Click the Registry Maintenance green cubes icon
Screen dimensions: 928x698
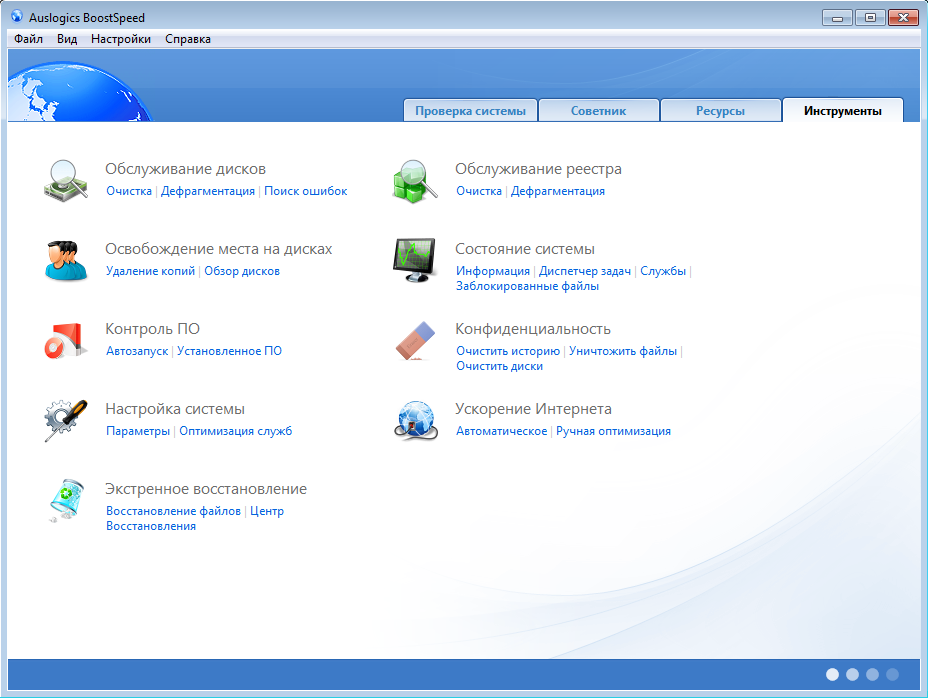click(x=415, y=181)
